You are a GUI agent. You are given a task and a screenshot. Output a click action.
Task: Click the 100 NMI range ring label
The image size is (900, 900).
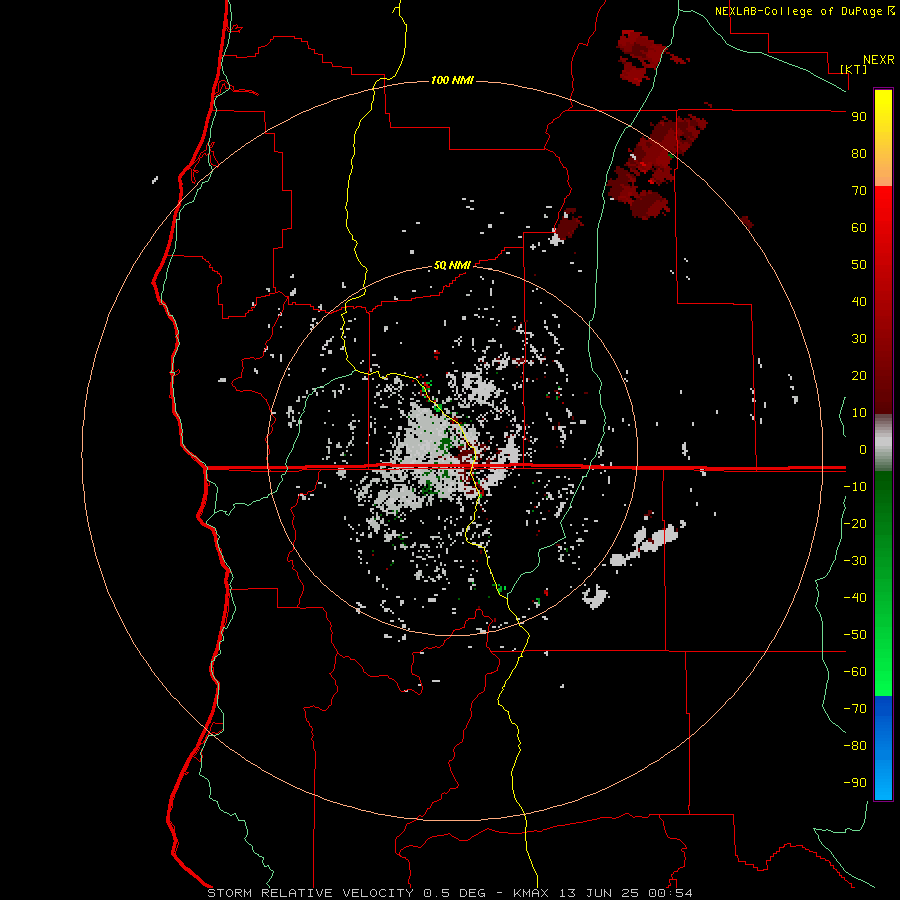click(x=452, y=80)
